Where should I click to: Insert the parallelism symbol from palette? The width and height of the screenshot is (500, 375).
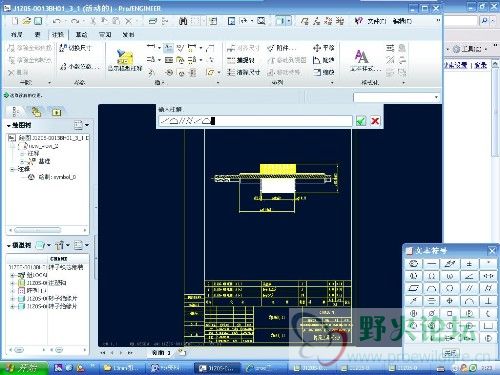[469, 288]
